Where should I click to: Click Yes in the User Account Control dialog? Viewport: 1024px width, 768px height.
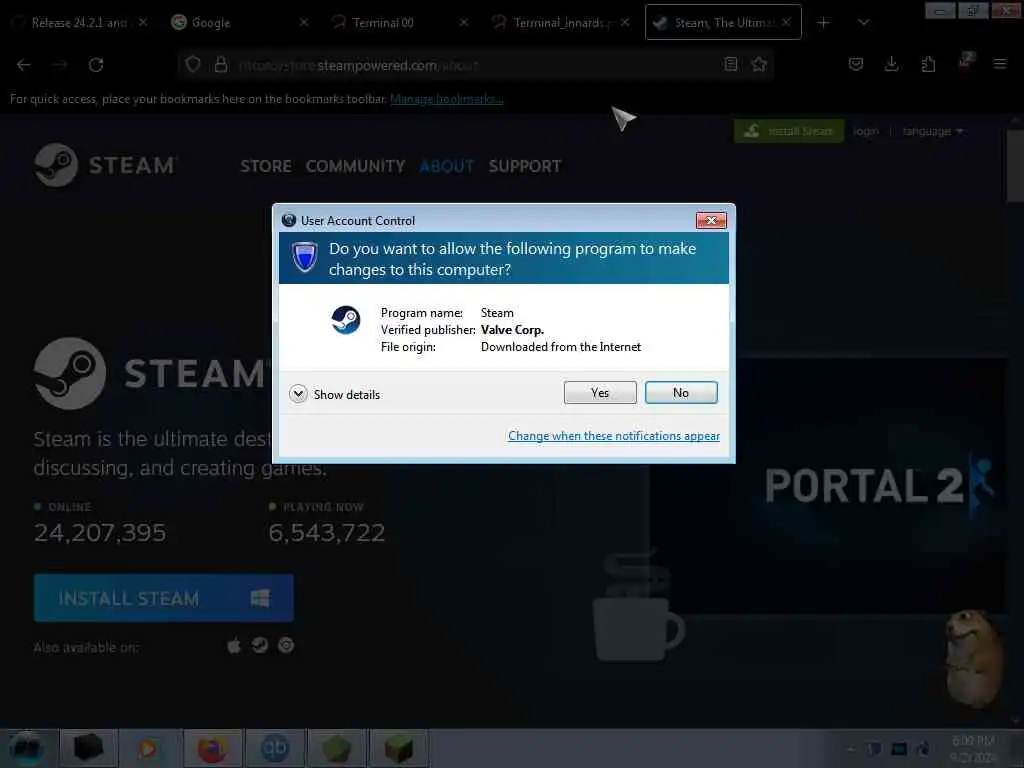point(600,392)
